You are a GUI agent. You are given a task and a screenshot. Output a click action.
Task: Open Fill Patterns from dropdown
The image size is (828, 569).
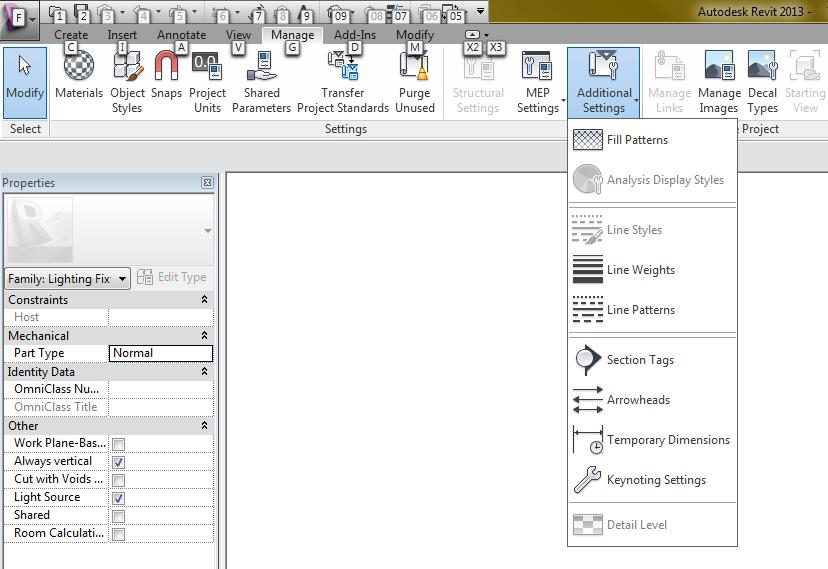coord(652,140)
